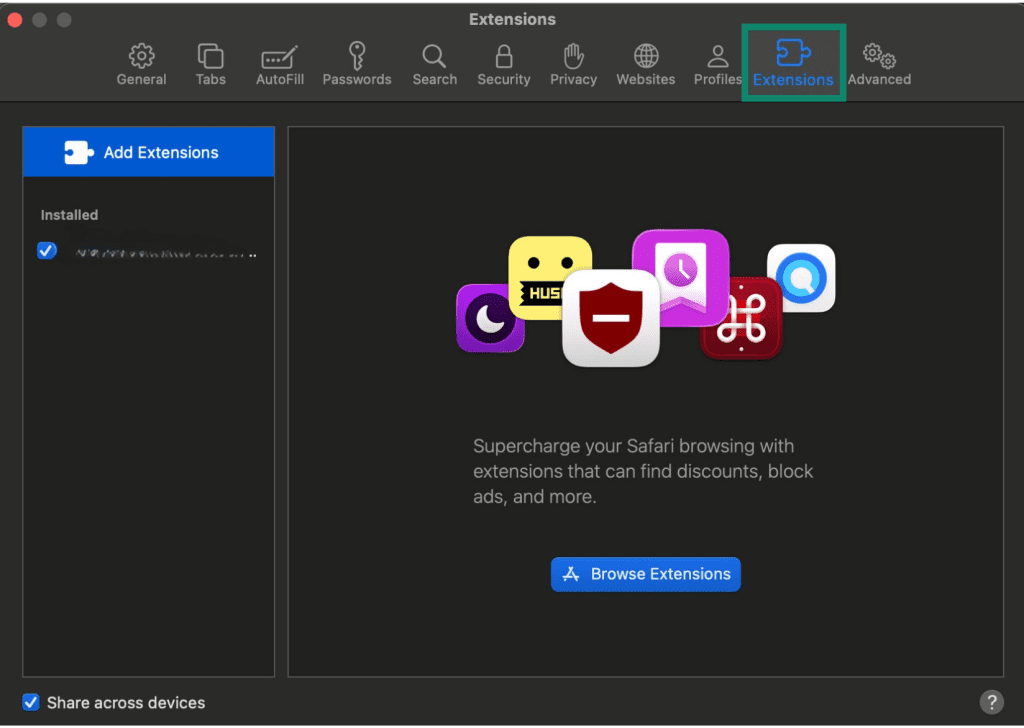Select the Extensions tab
The image size is (1024, 728).
tap(793, 64)
